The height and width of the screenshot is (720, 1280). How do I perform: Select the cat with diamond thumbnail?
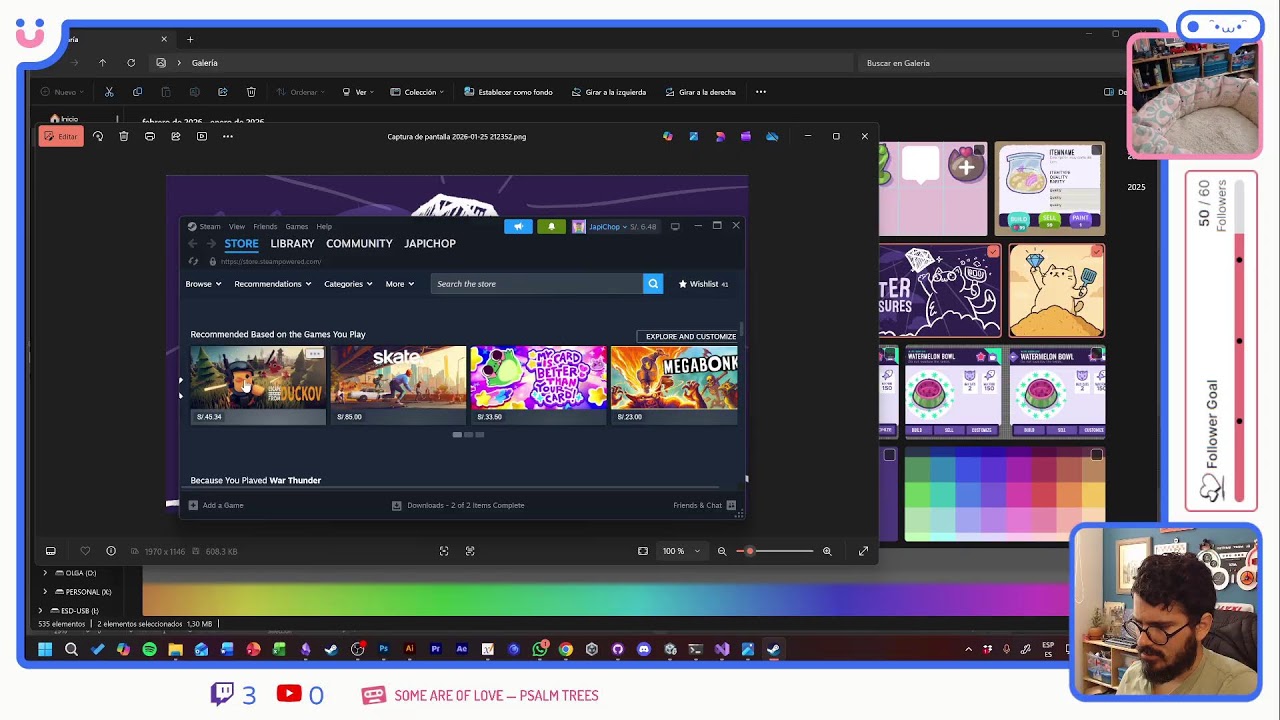[x=1057, y=291]
